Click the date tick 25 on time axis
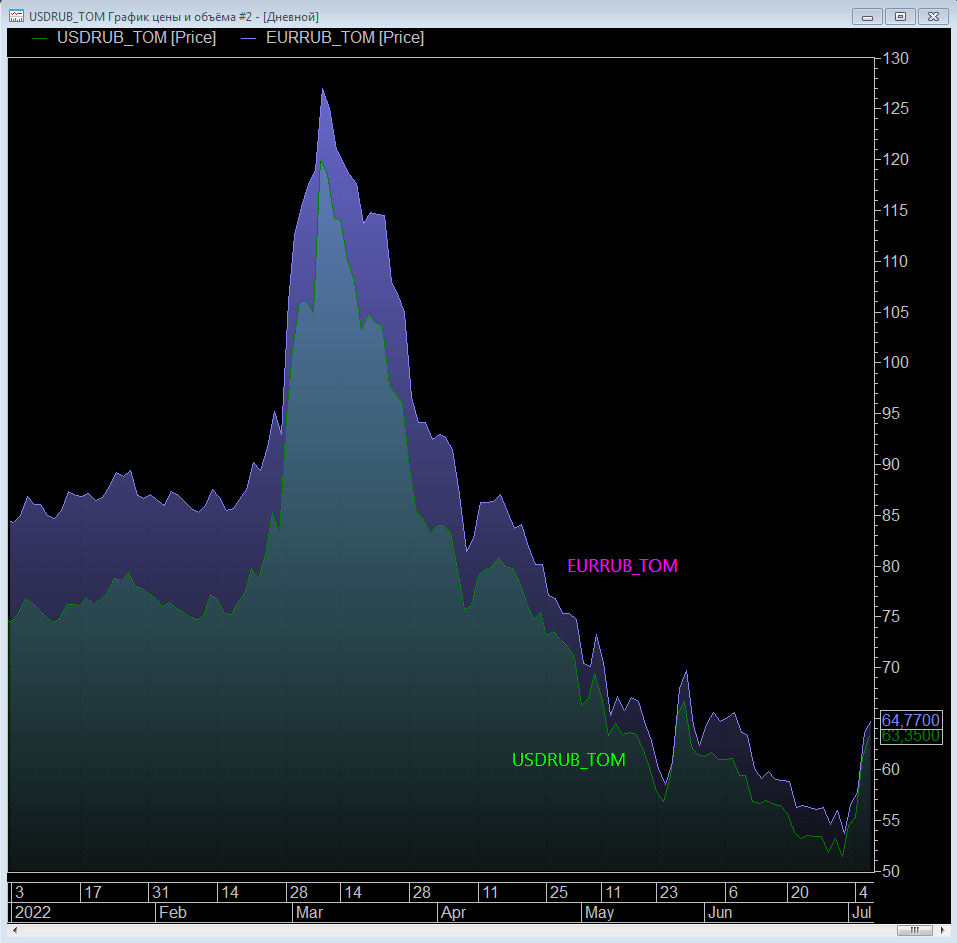957x943 pixels. click(x=558, y=892)
